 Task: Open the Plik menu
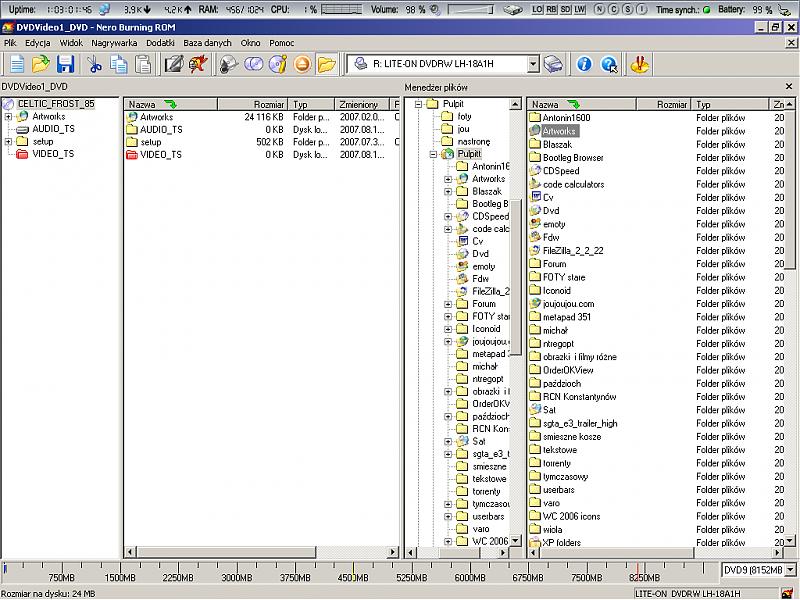coord(10,43)
